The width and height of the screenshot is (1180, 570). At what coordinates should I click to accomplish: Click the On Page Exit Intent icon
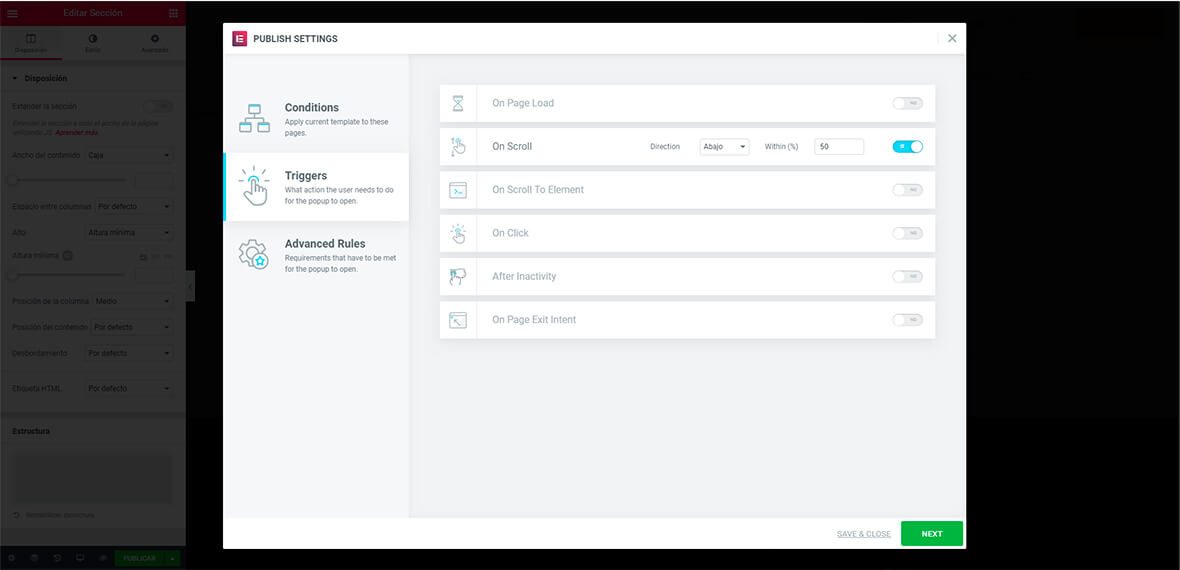click(458, 320)
